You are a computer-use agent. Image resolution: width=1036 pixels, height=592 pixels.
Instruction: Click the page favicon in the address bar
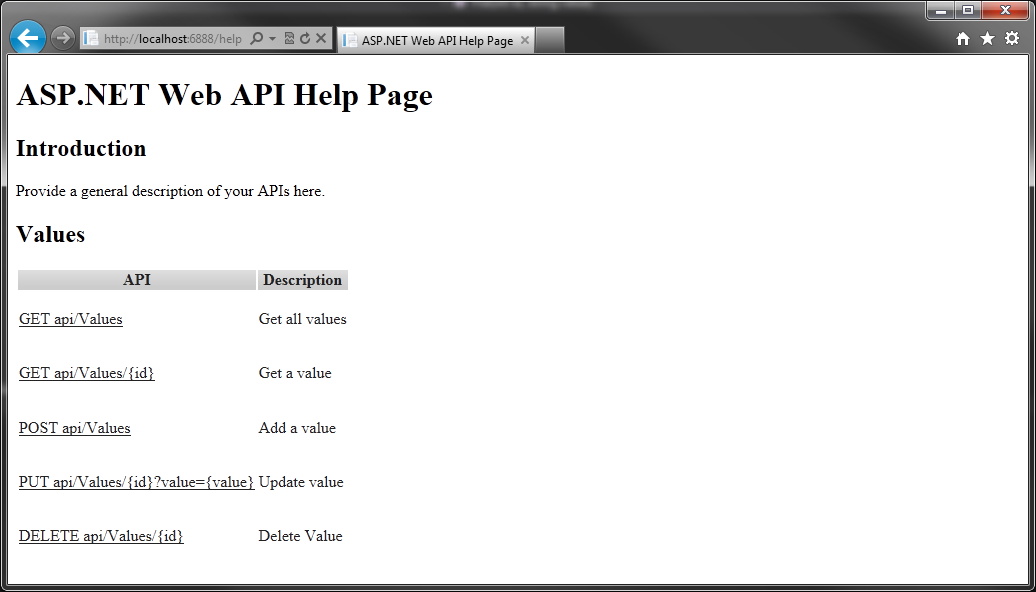(91, 37)
